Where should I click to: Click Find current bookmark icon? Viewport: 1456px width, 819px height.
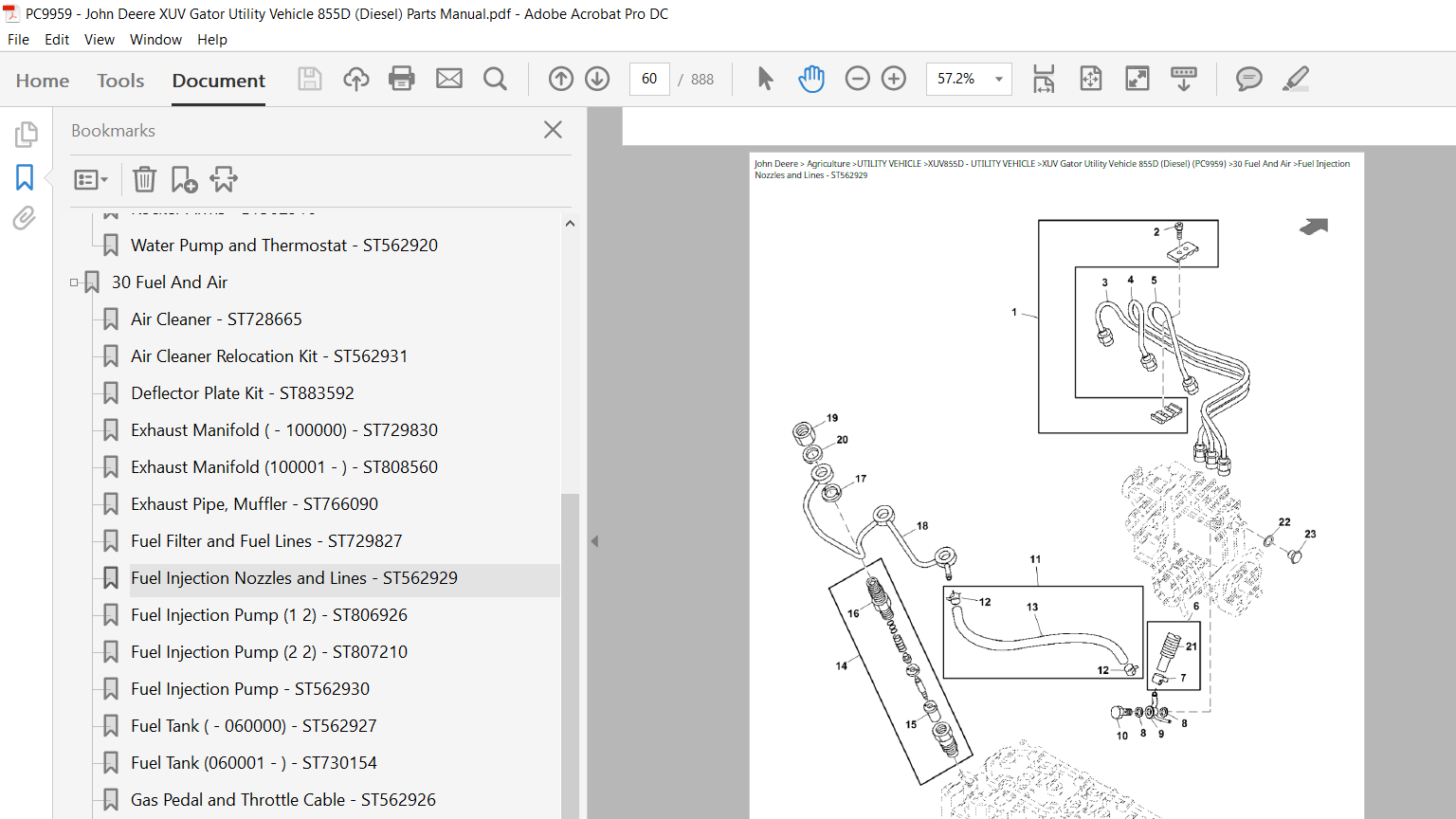click(x=224, y=179)
